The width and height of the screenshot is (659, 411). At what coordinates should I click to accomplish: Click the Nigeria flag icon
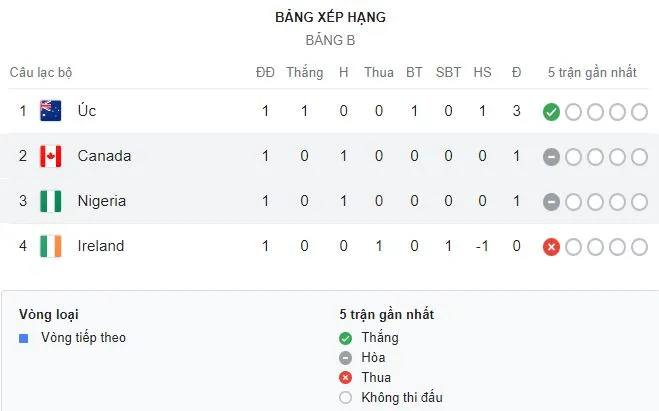pos(51,201)
